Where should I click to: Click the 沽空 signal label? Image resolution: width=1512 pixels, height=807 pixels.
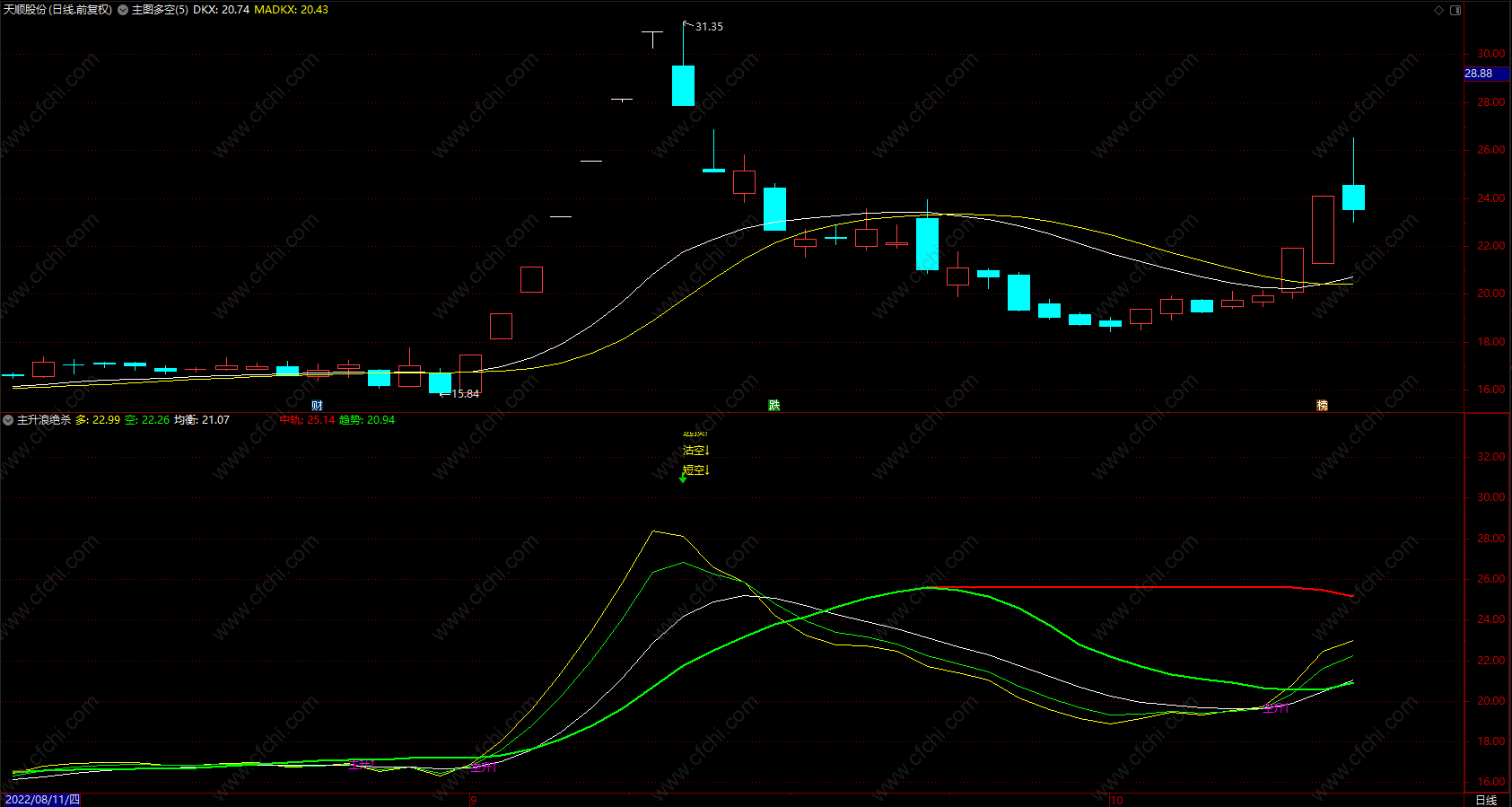pyautogui.click(x=695, y=451)
